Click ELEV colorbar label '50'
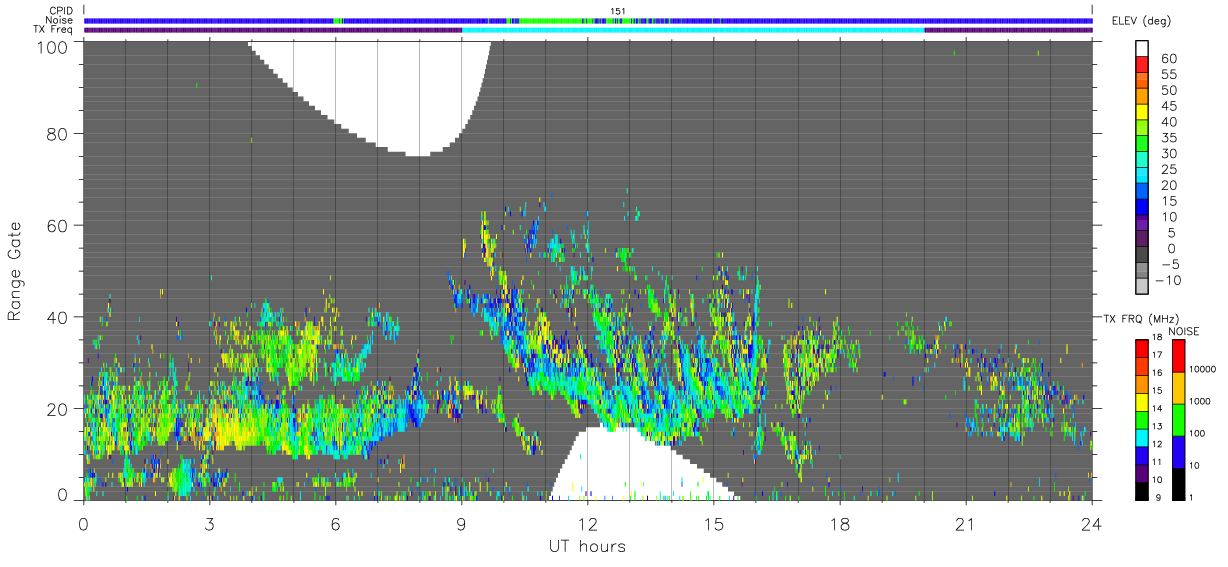 [x=1169, y=91]
